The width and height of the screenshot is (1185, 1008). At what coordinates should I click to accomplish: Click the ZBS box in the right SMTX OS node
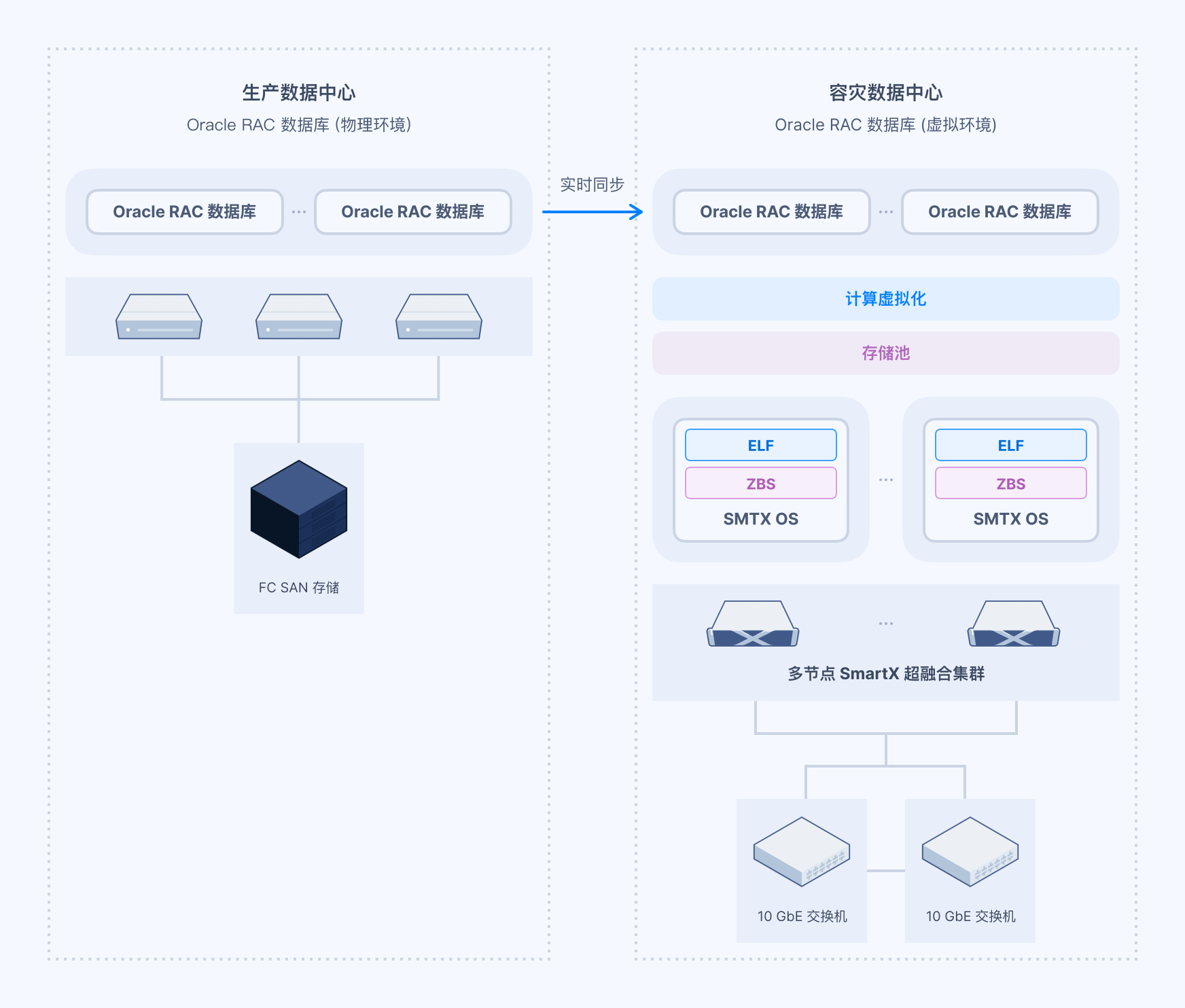pos(1011,483)
